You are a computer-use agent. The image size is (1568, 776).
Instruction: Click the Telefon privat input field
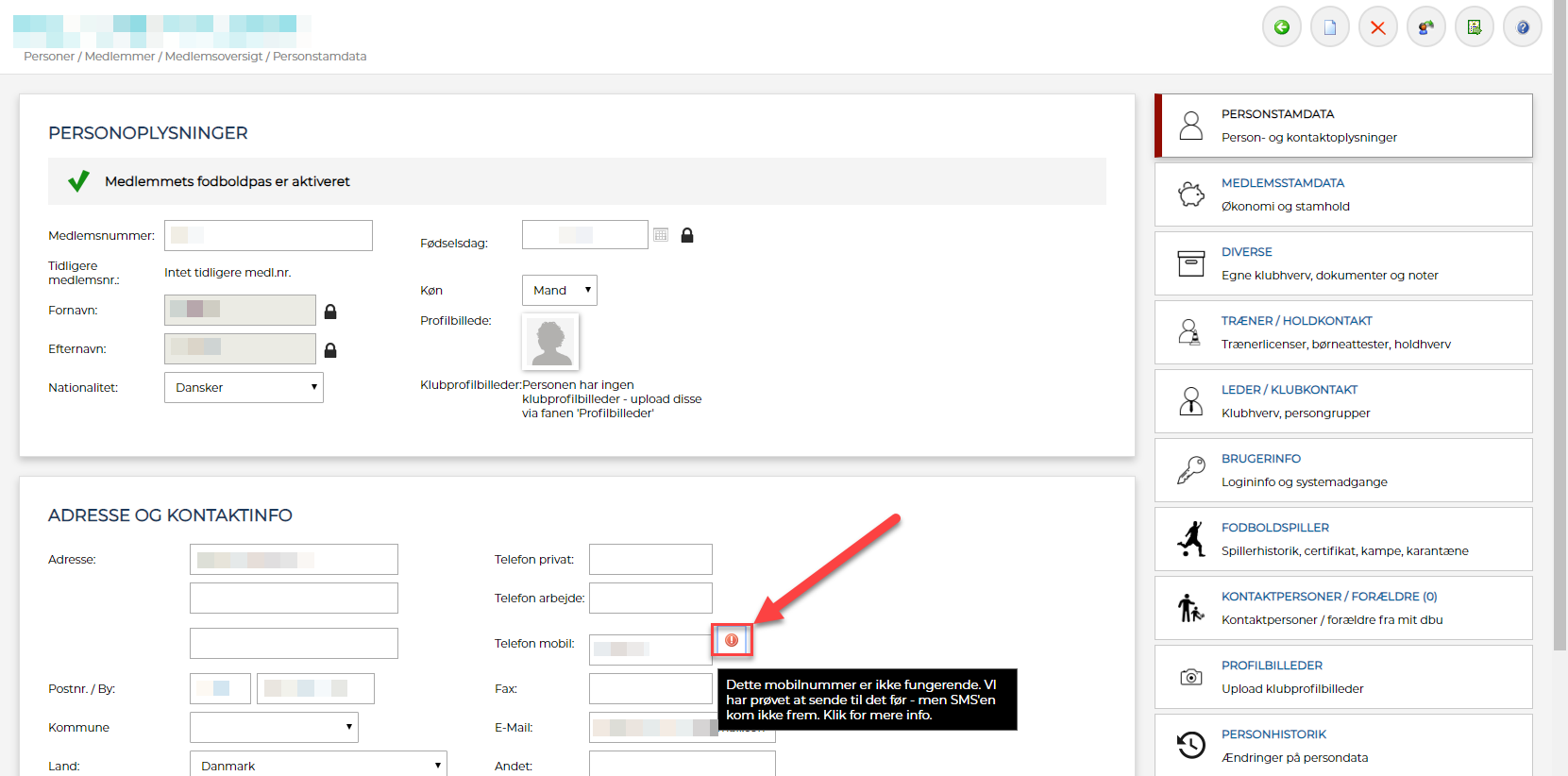point(650,559)
